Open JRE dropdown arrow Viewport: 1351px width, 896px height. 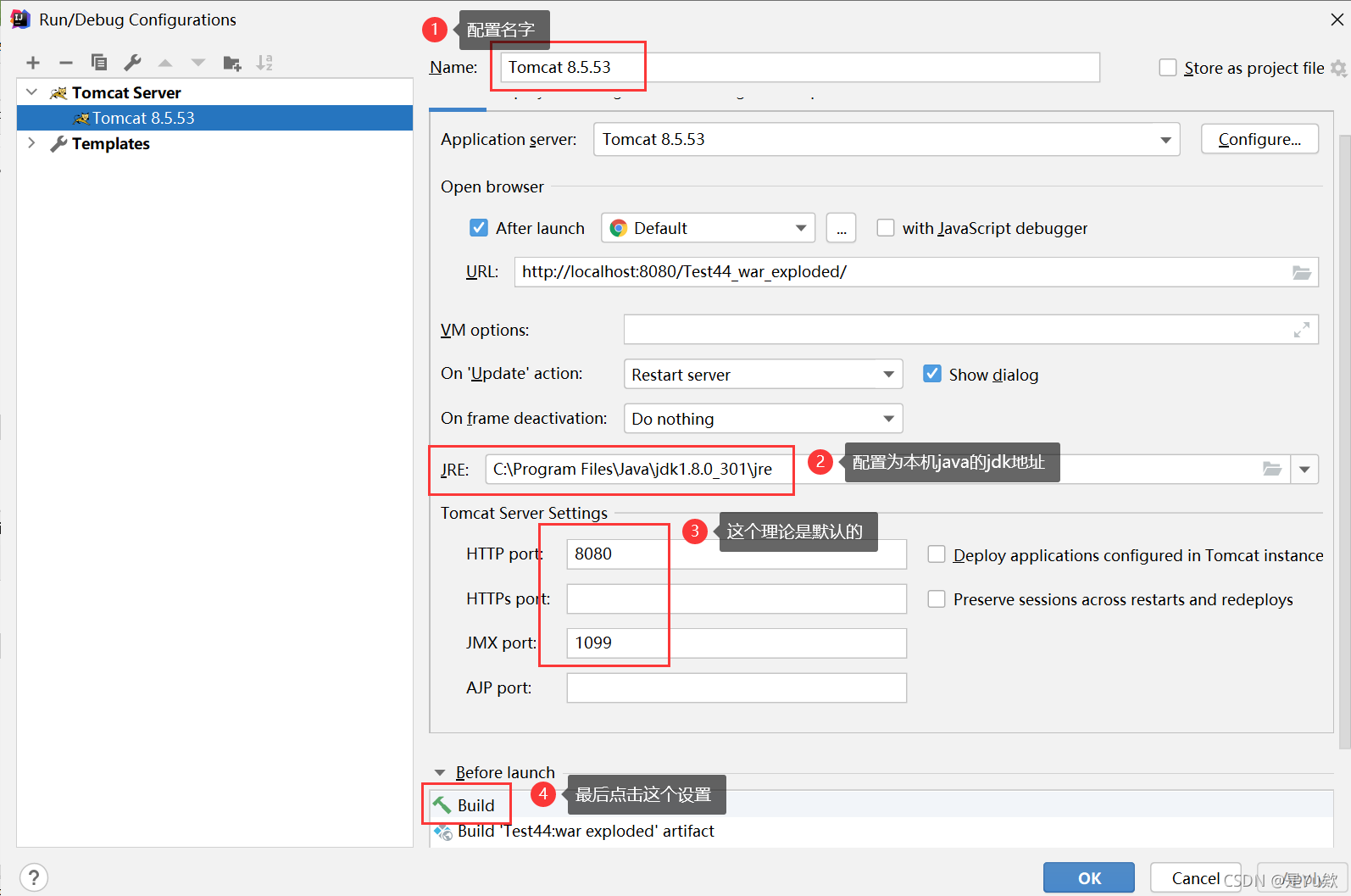point(1304,469)
